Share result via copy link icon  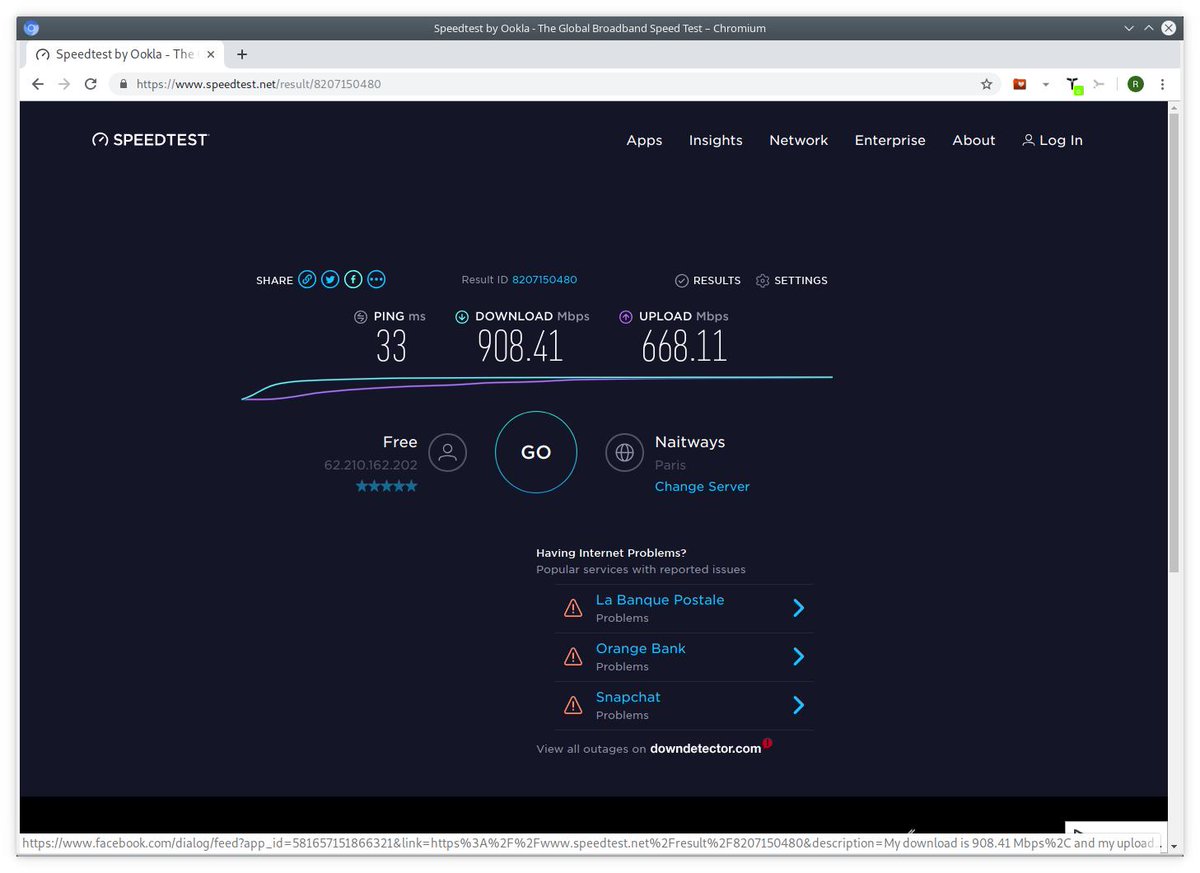pos(307,280)
